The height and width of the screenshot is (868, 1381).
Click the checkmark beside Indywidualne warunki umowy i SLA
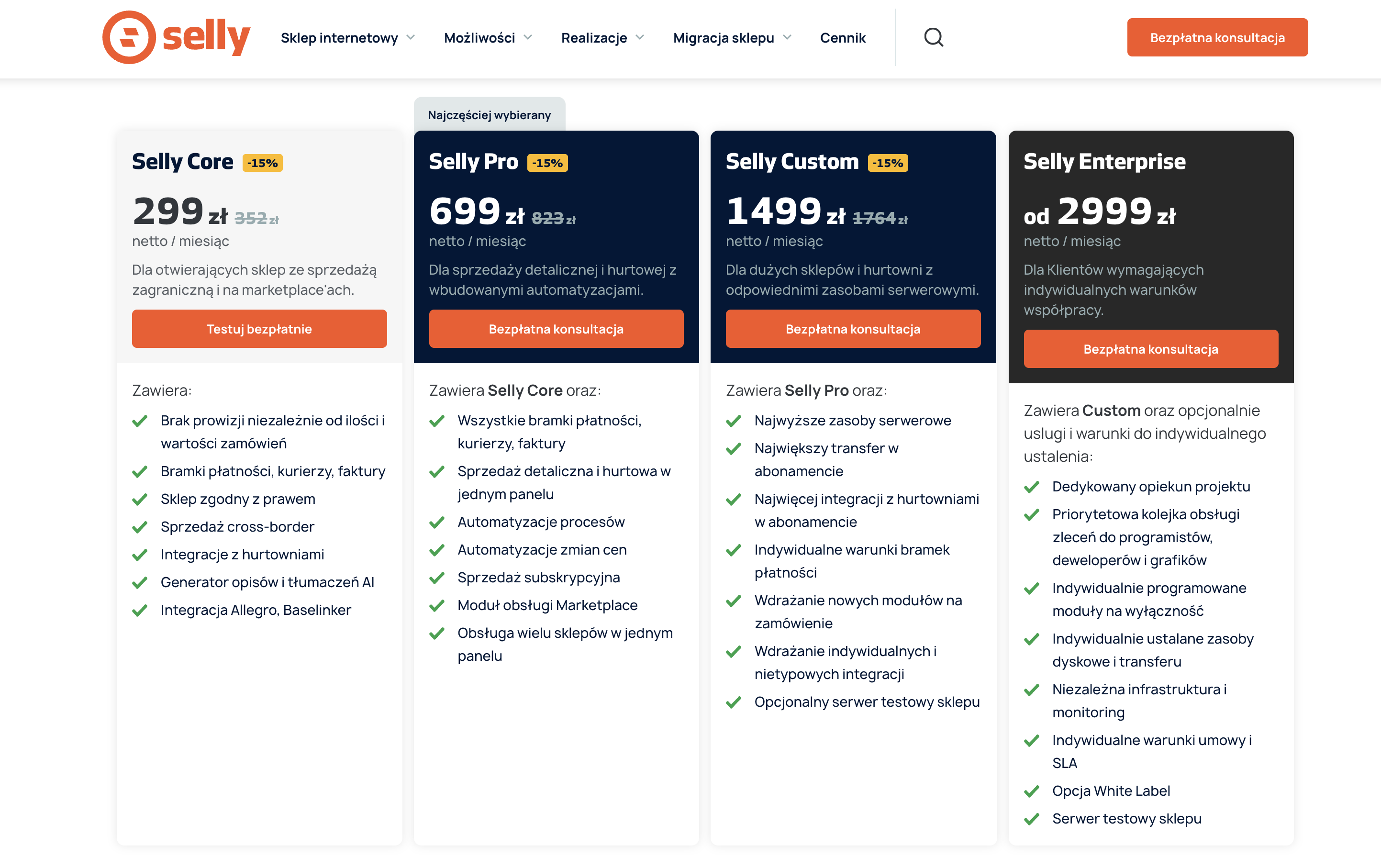(x=1031, y=741)
